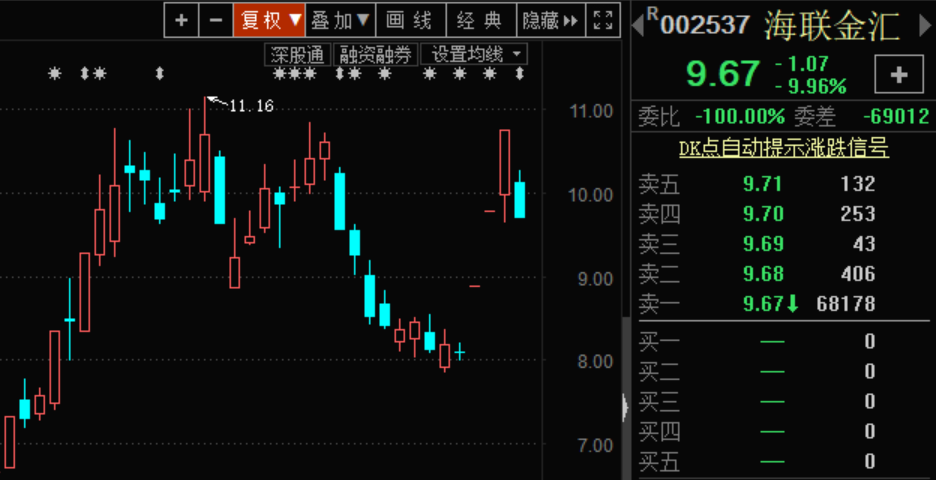The height and width of the screenshot is (480, 936).
Task: Click the 买一 bid row label
Action: click(658, 342)
